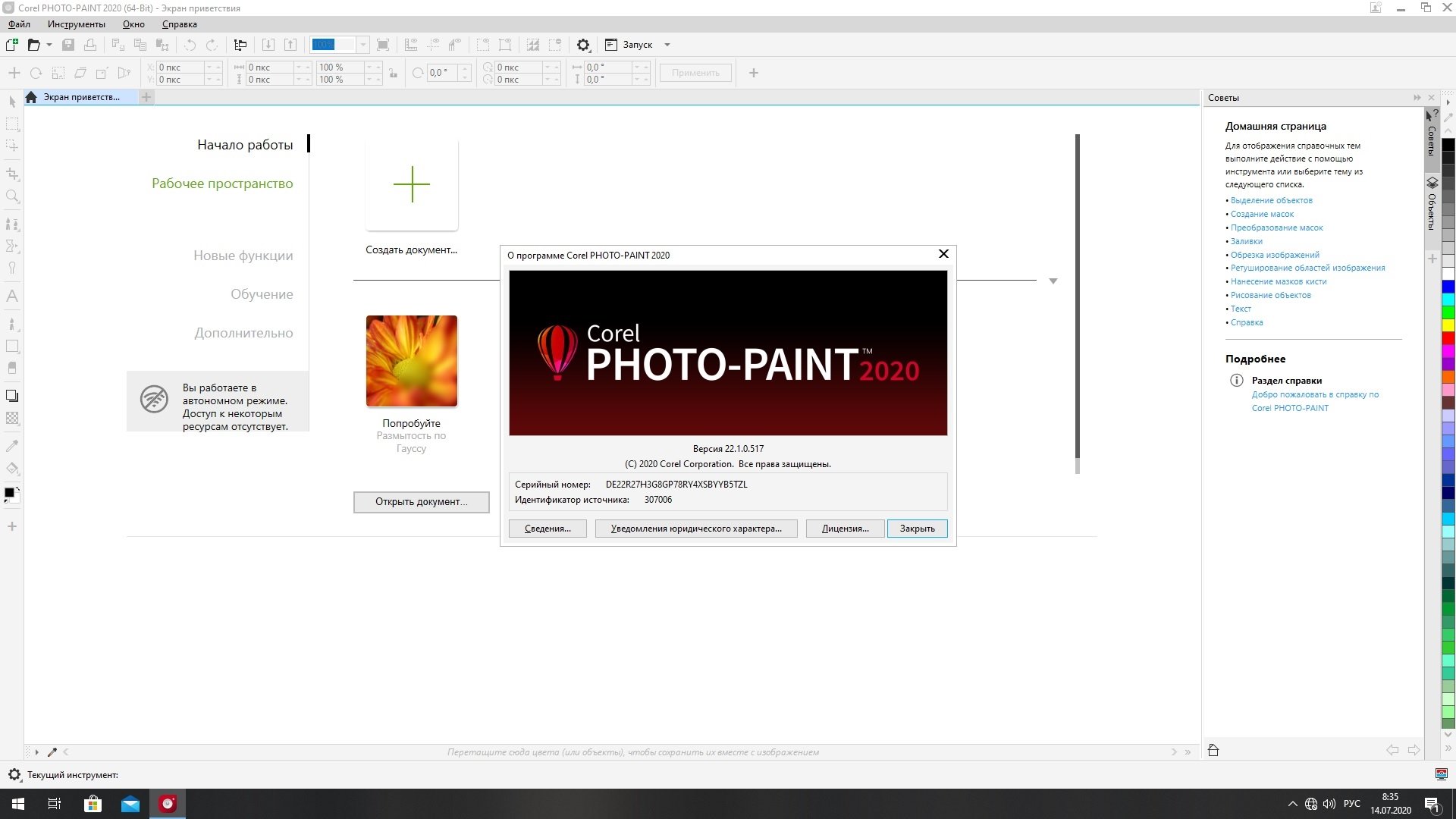Click the New document icon in toolbar
The height and width of the screenshot is (819, 1456).
(11, 45)
